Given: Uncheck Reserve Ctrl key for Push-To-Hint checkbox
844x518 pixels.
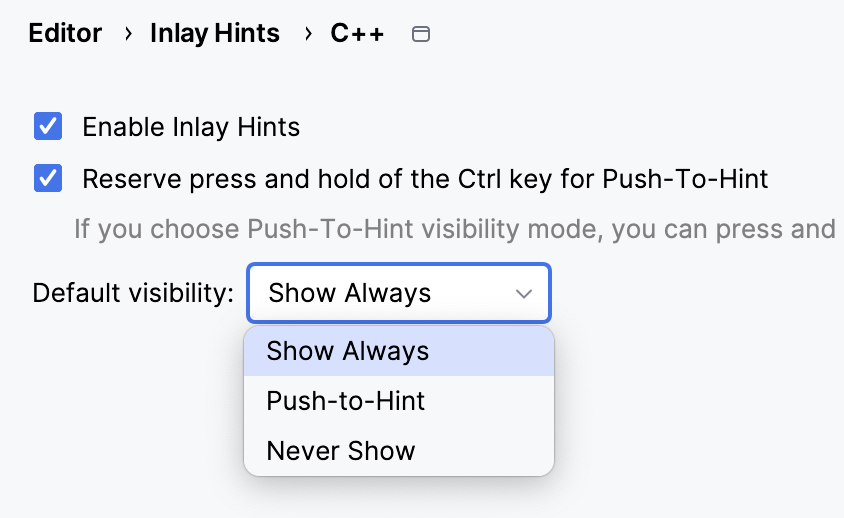Looking at the screenshot, I should click(48, 179).
